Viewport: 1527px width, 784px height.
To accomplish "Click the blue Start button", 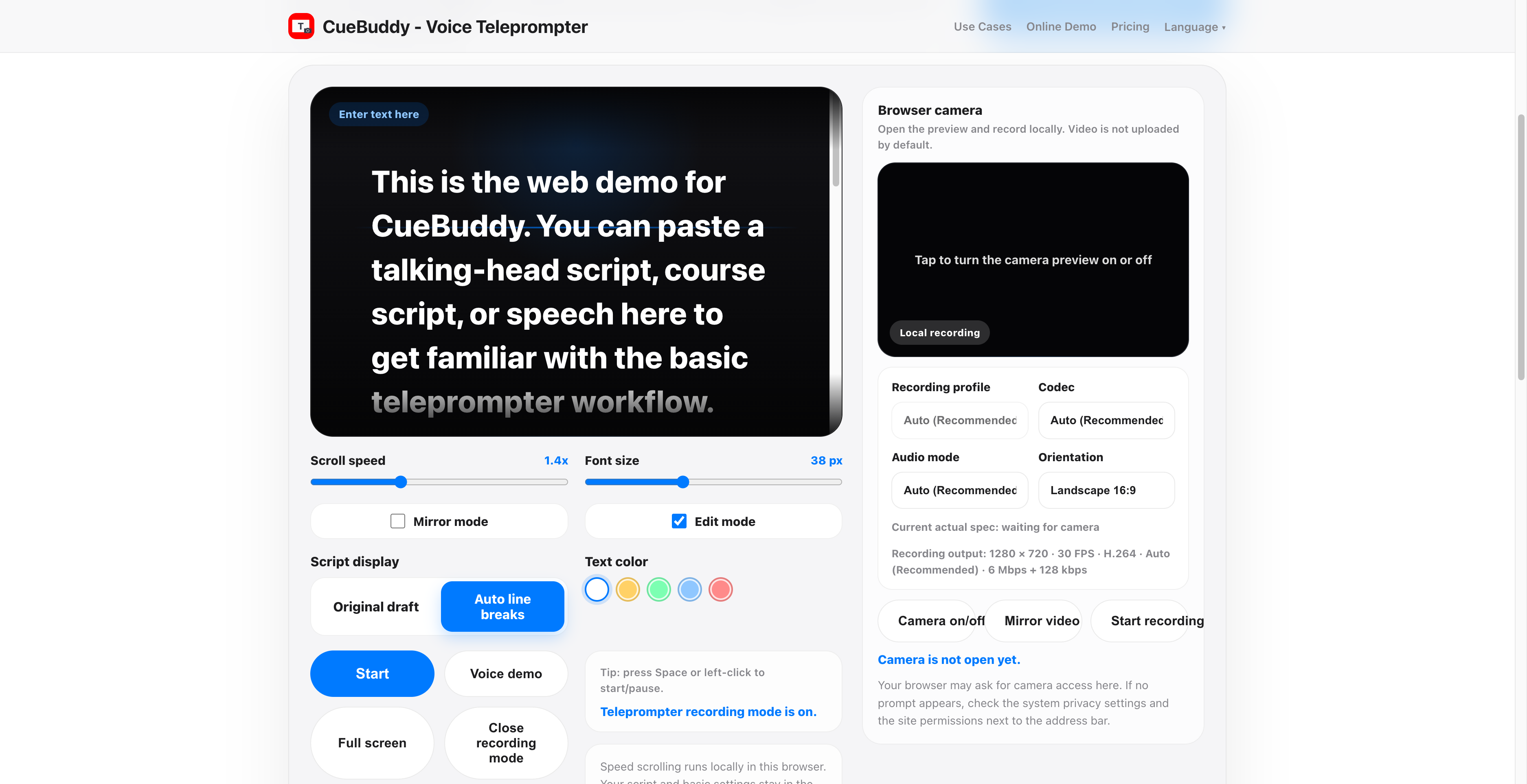I will pos(372,674).
